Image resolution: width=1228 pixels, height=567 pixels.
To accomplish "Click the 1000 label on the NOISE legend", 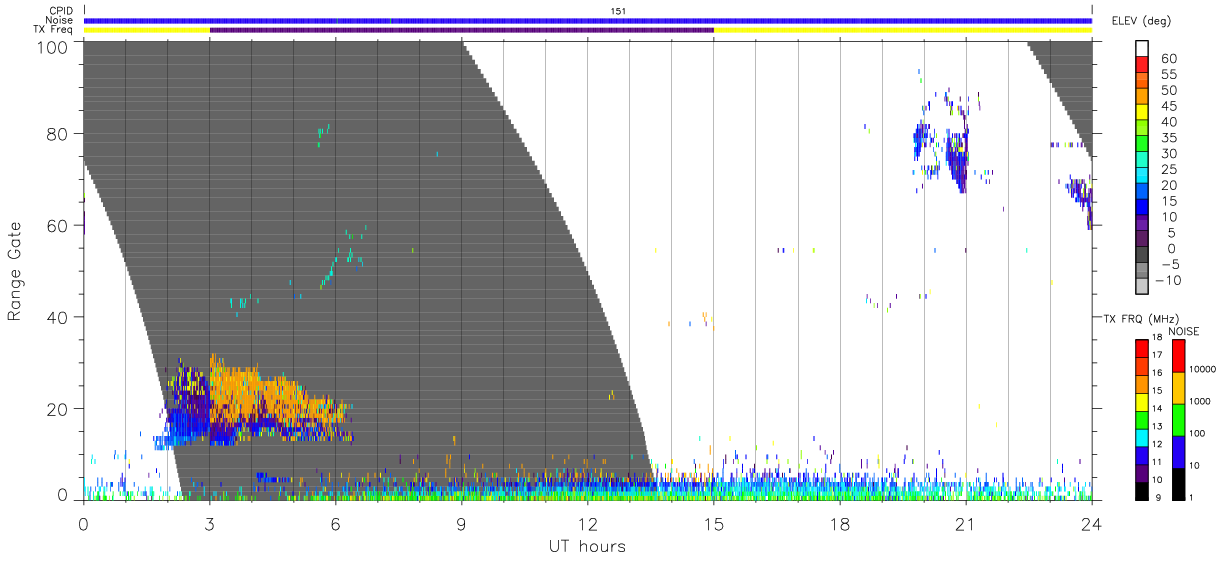I will tap(1201, 402).
